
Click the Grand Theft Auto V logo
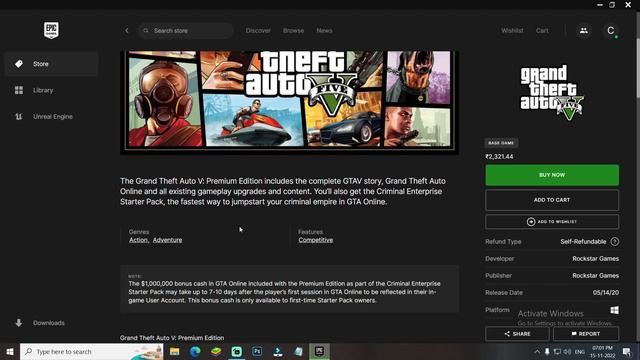coord(552,93)
